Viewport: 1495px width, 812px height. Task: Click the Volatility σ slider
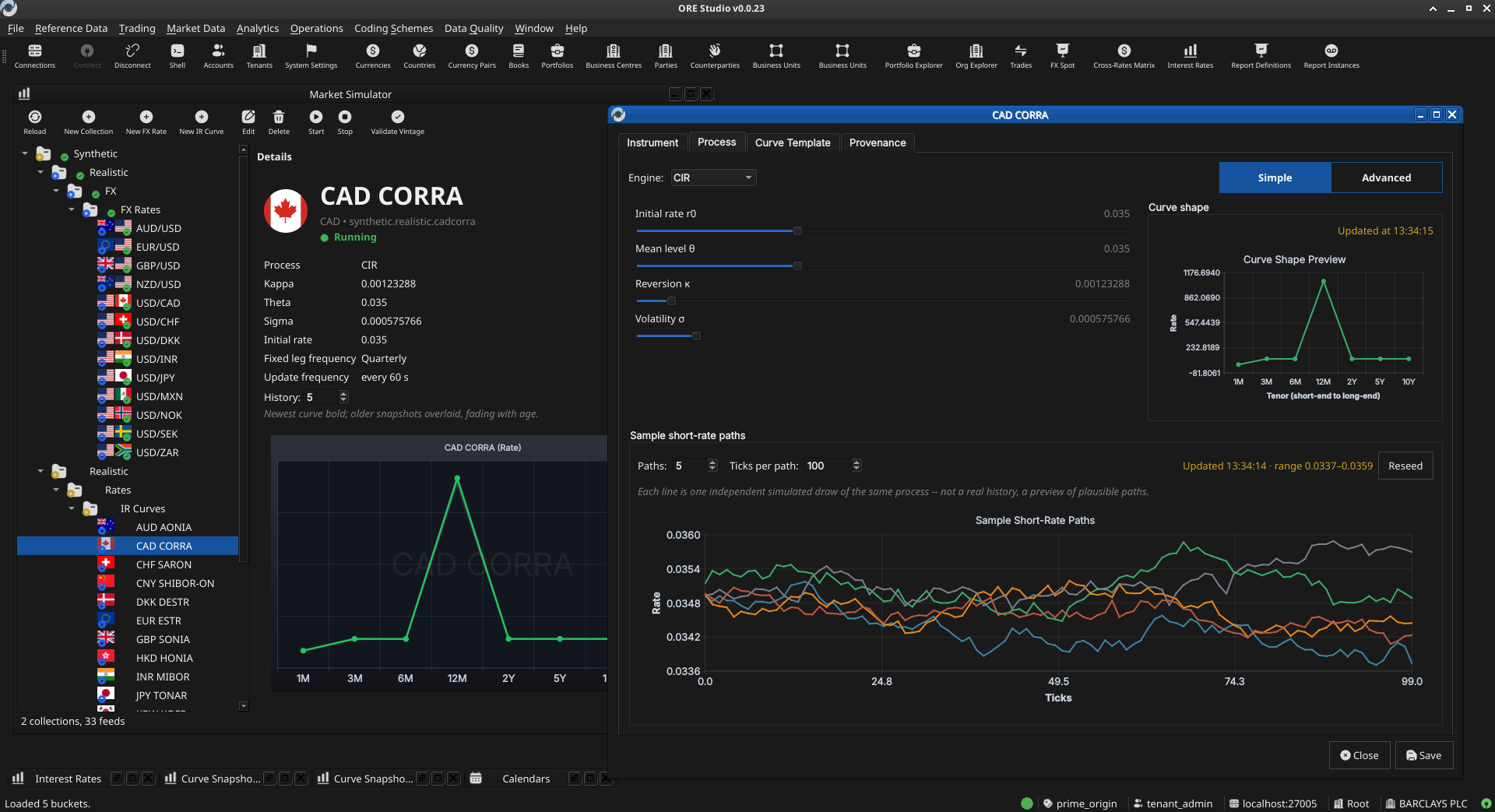coord(882,336)
